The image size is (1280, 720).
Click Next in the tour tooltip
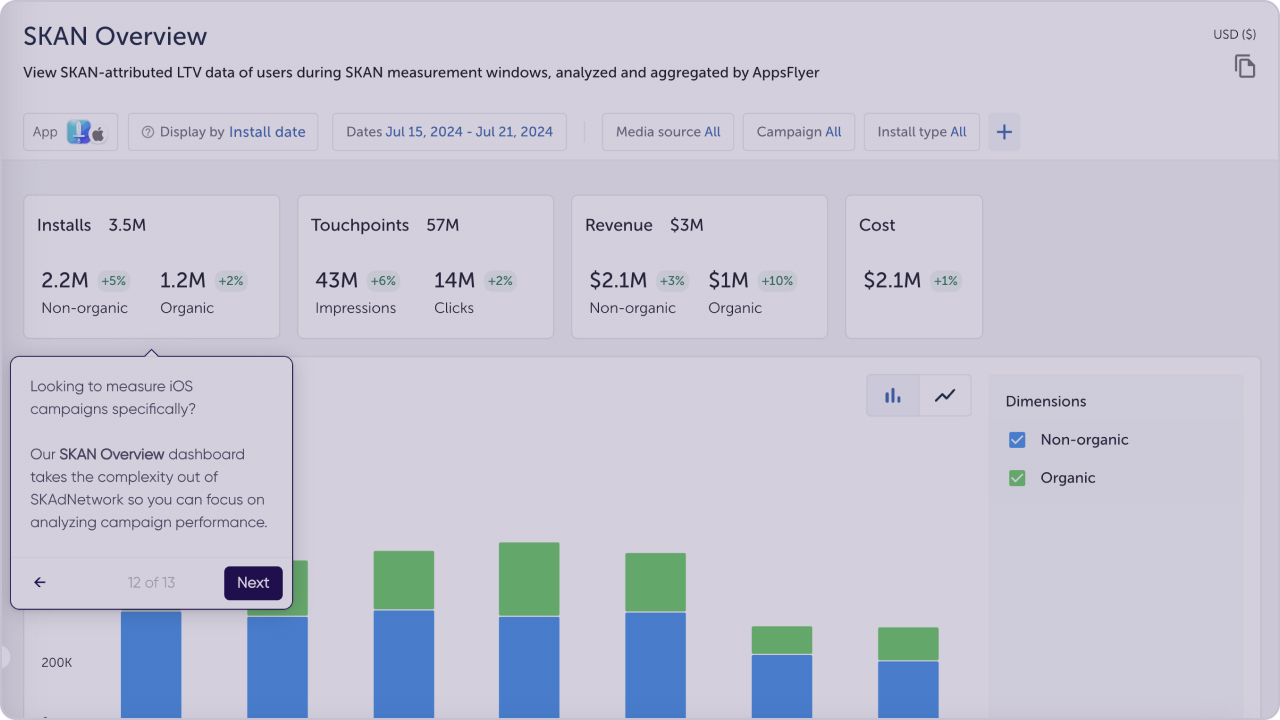click(253, 583)
